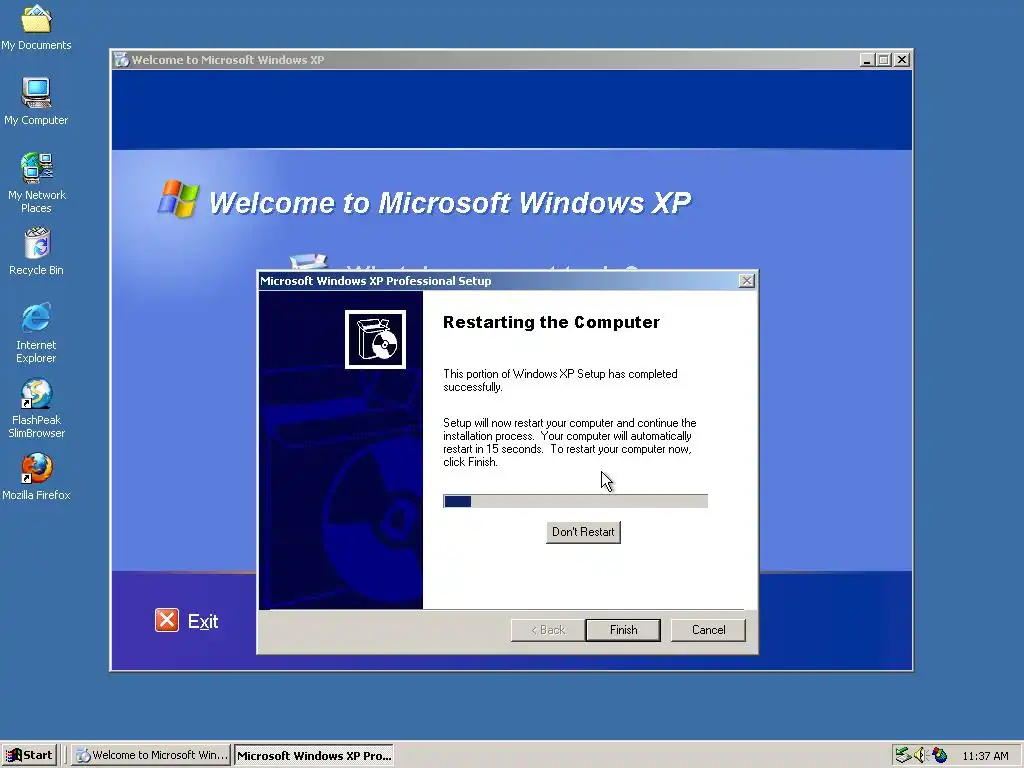Viewport: 1024px width, 768px height.
Task: Click the Windows flag logo in welcome window
Action: [x=178, y=199]
